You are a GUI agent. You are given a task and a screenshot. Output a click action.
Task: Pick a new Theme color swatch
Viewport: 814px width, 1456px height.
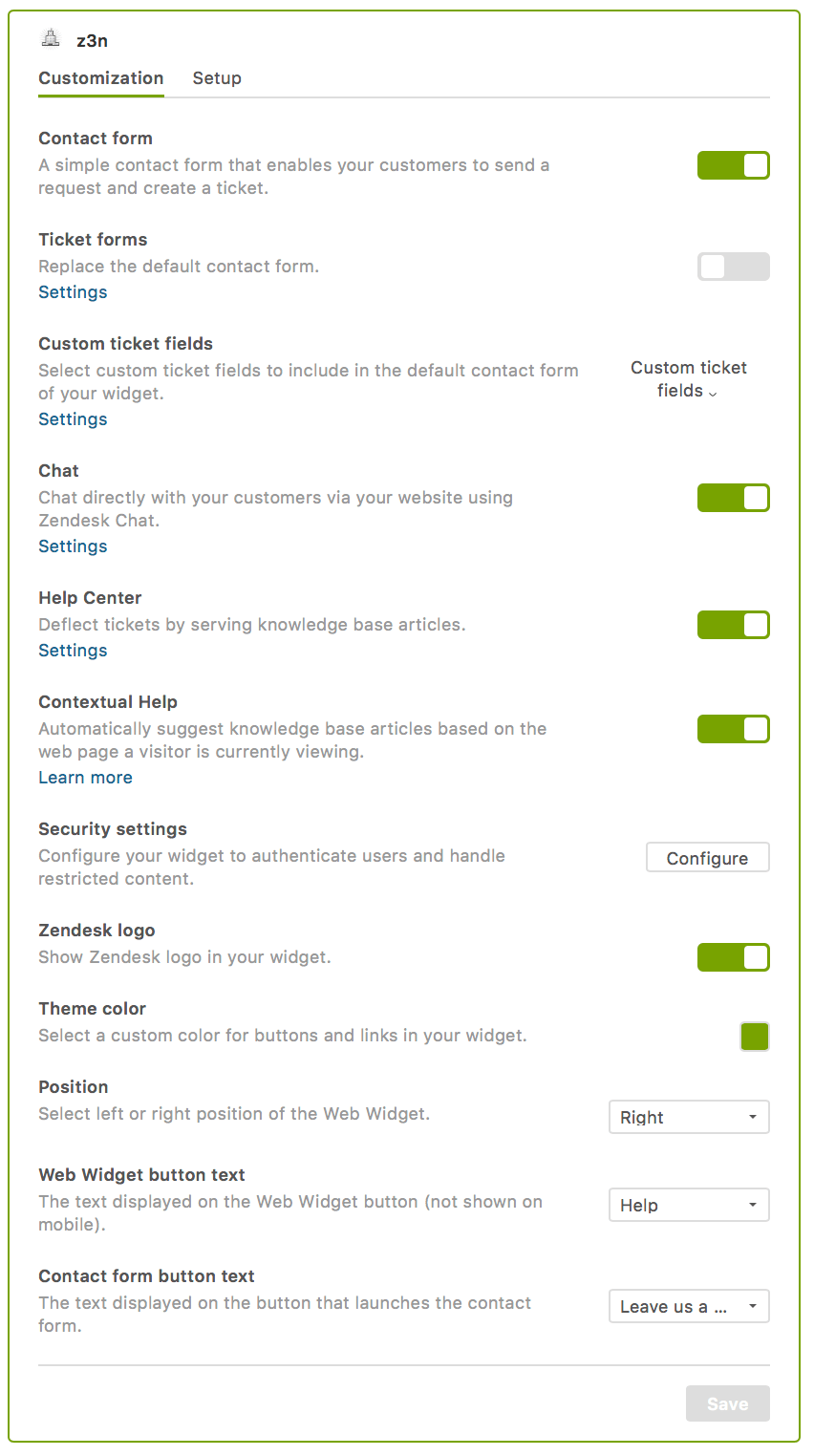point(755,1037)
